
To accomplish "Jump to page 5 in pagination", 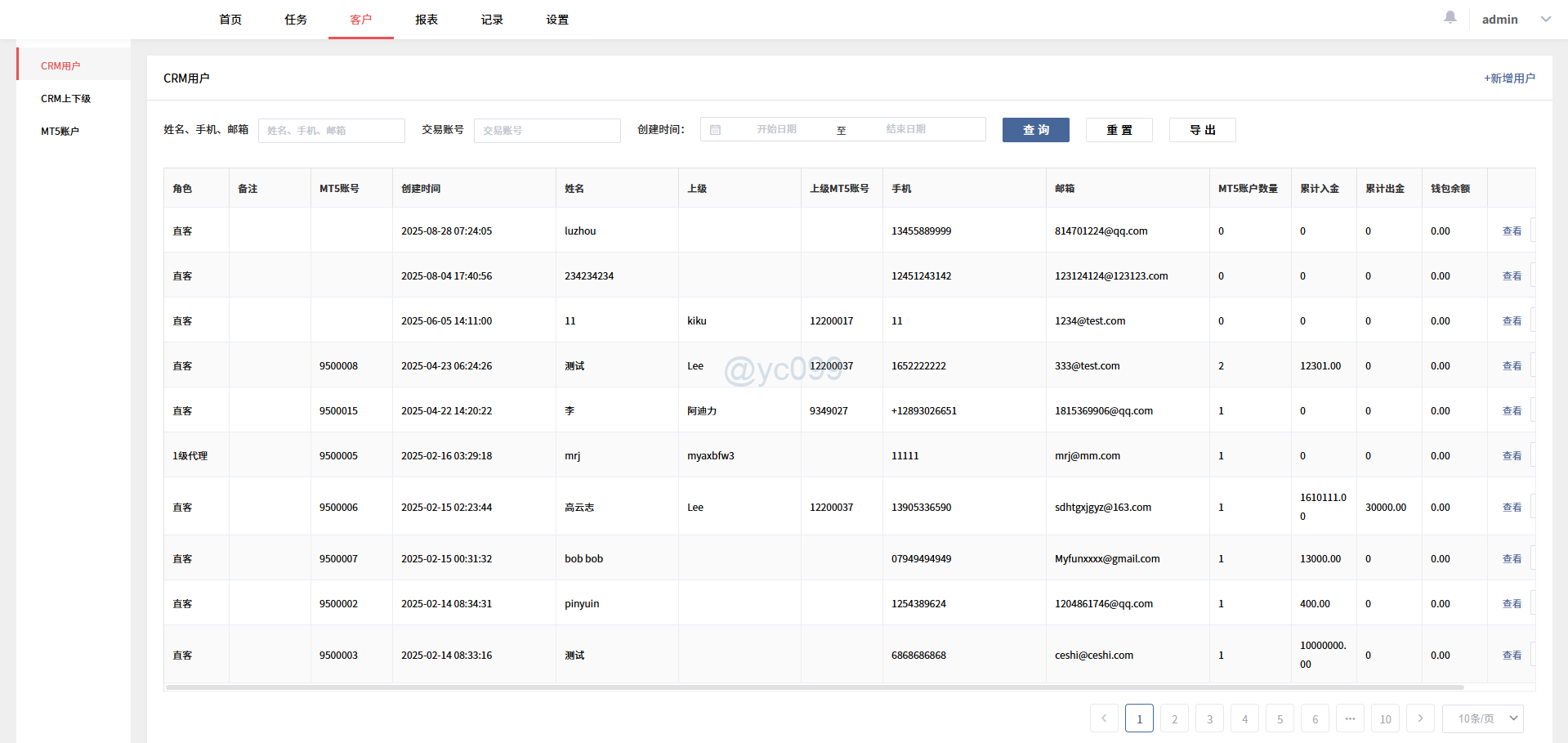I will tap(1280, 718).
